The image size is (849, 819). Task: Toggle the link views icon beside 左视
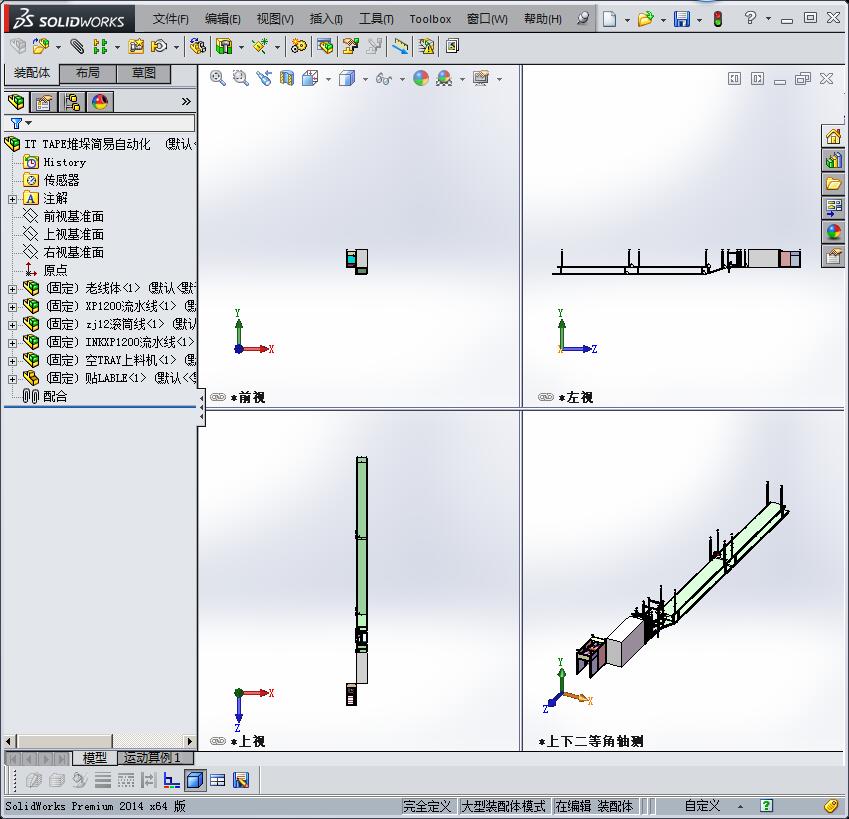coord(546,397)
